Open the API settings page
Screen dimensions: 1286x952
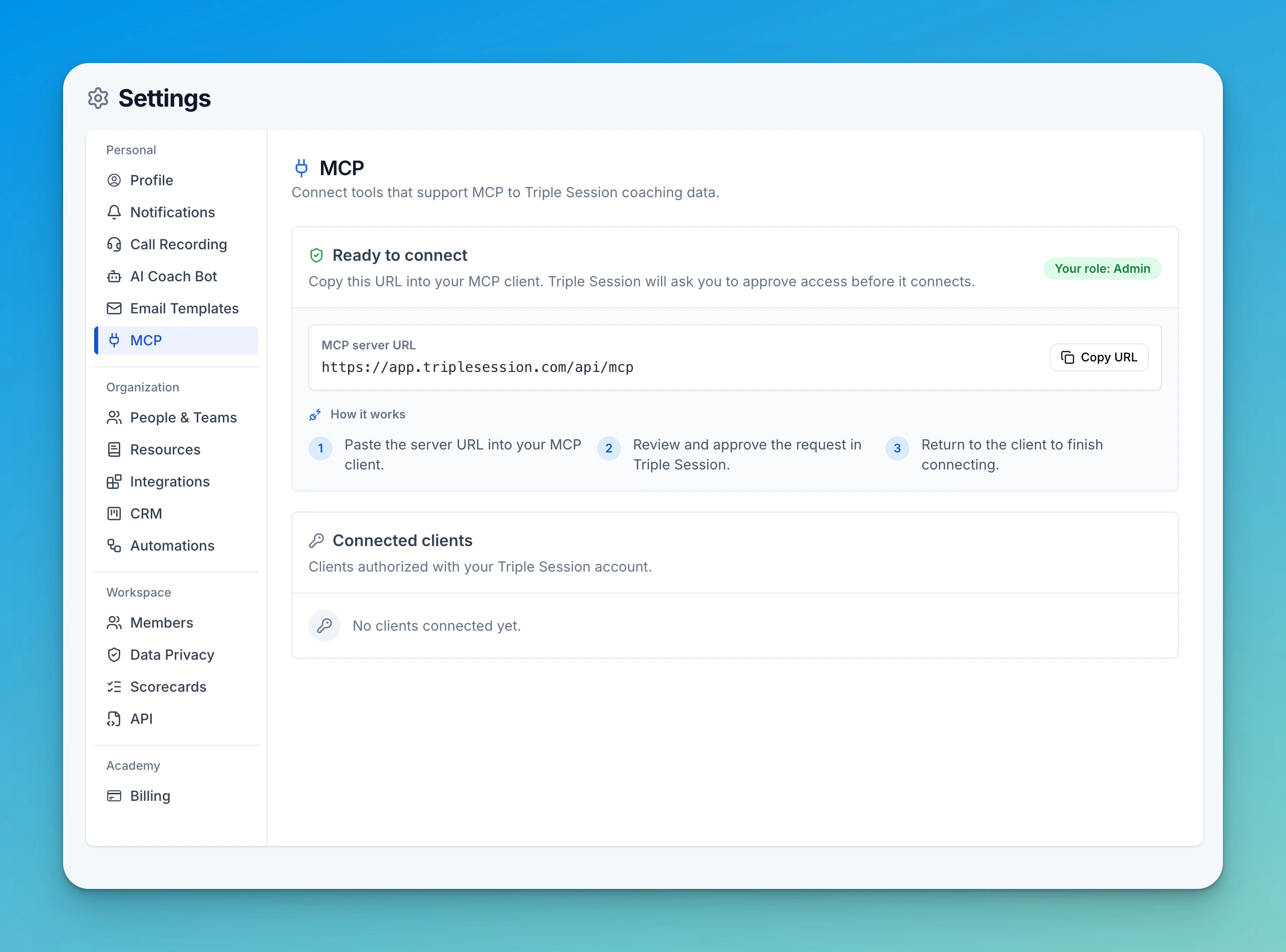tap(176, 719)
